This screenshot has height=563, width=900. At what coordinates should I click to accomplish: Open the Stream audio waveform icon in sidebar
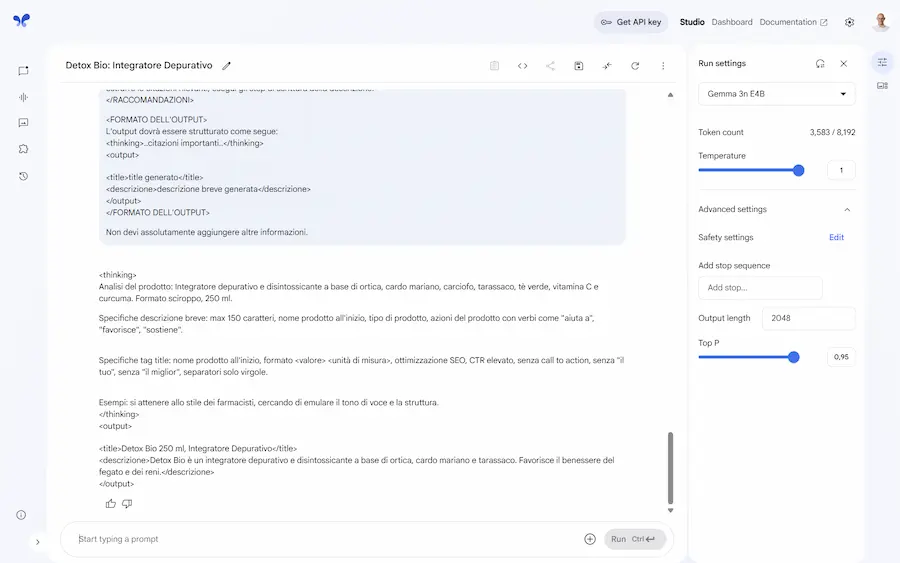(x=23, y=98)
